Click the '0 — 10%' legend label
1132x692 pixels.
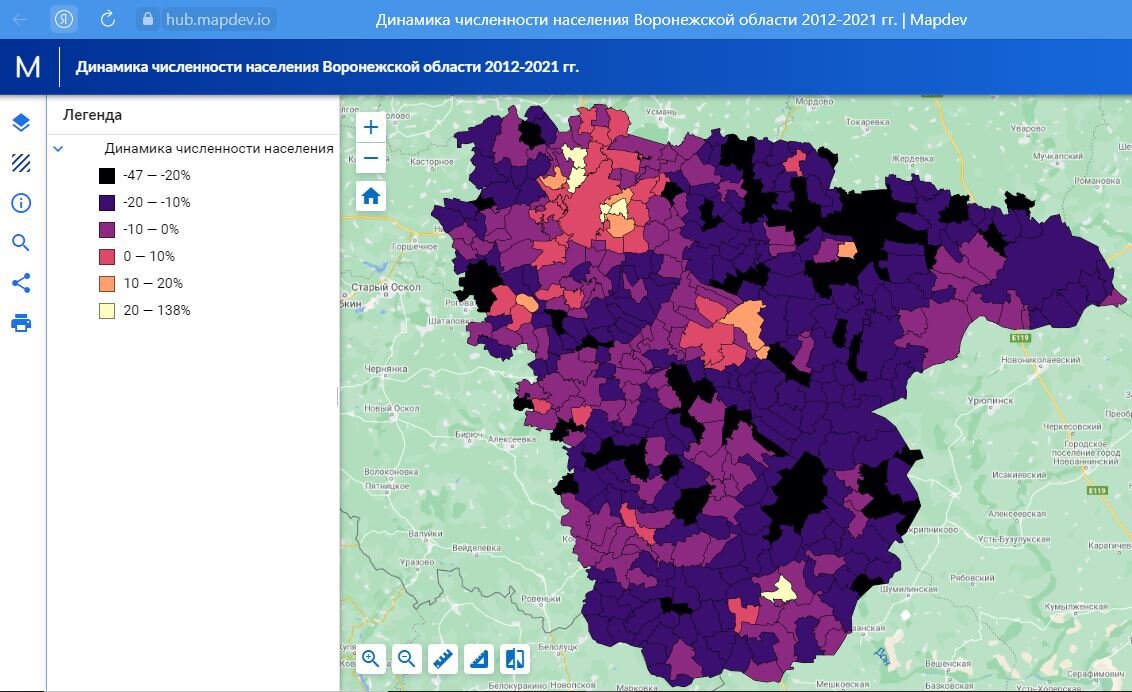tap(149, 256)
